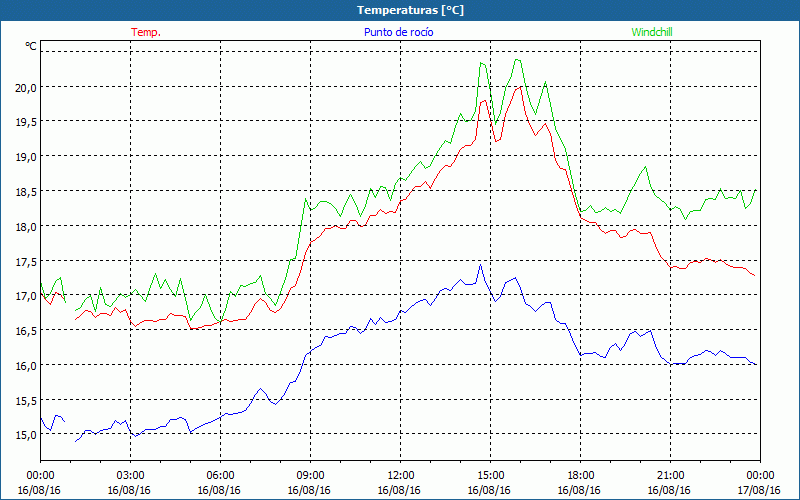This screenshot has height=500, width=800.
Task: Click the '09:00' time axis label
Action: pyautogui.click(x=311, y=476)
